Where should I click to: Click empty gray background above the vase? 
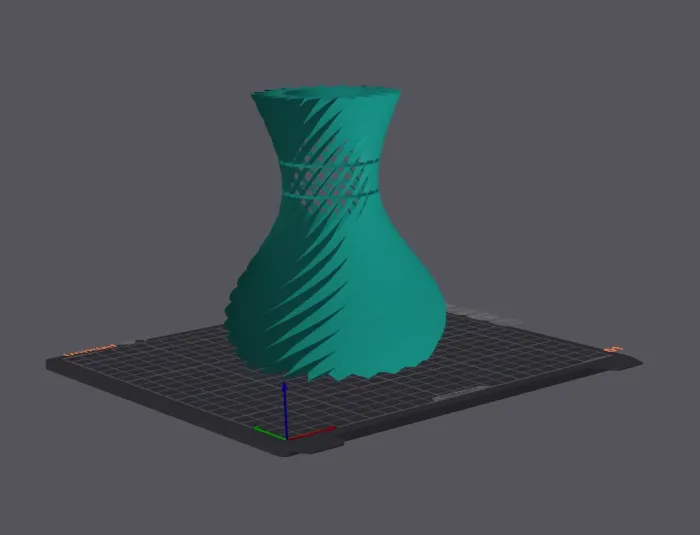coord(330,40)
